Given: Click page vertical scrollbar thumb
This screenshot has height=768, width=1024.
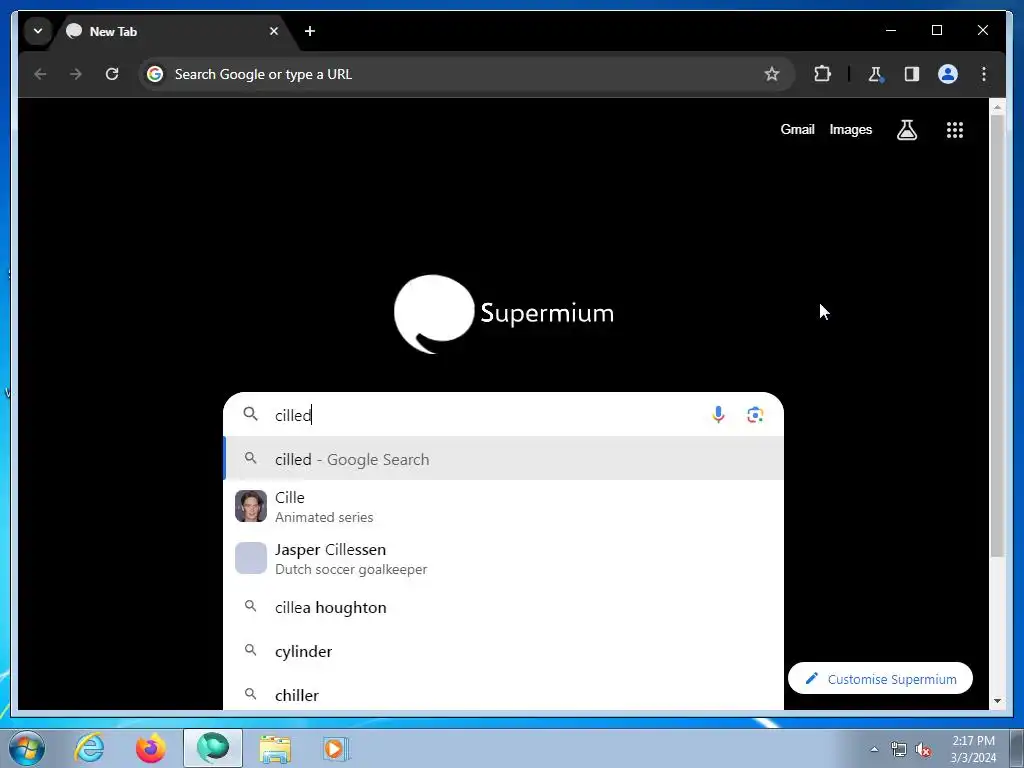Looking at the screenshot, I should point(997,336).
